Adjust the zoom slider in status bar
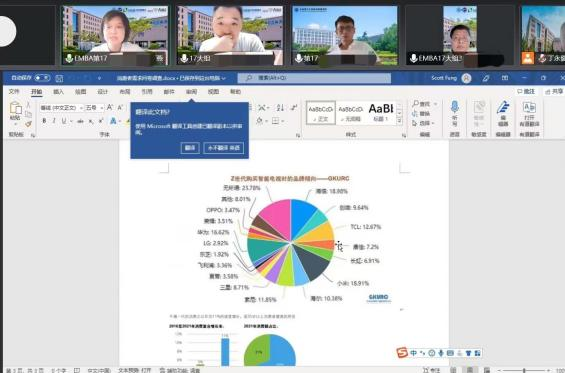The image size is (565, 373). pyautogui.click(x=524, y=370)
